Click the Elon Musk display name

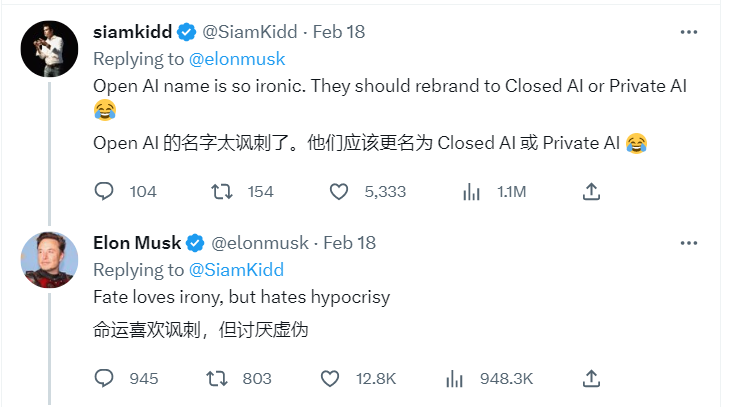(x=137, y=243)
